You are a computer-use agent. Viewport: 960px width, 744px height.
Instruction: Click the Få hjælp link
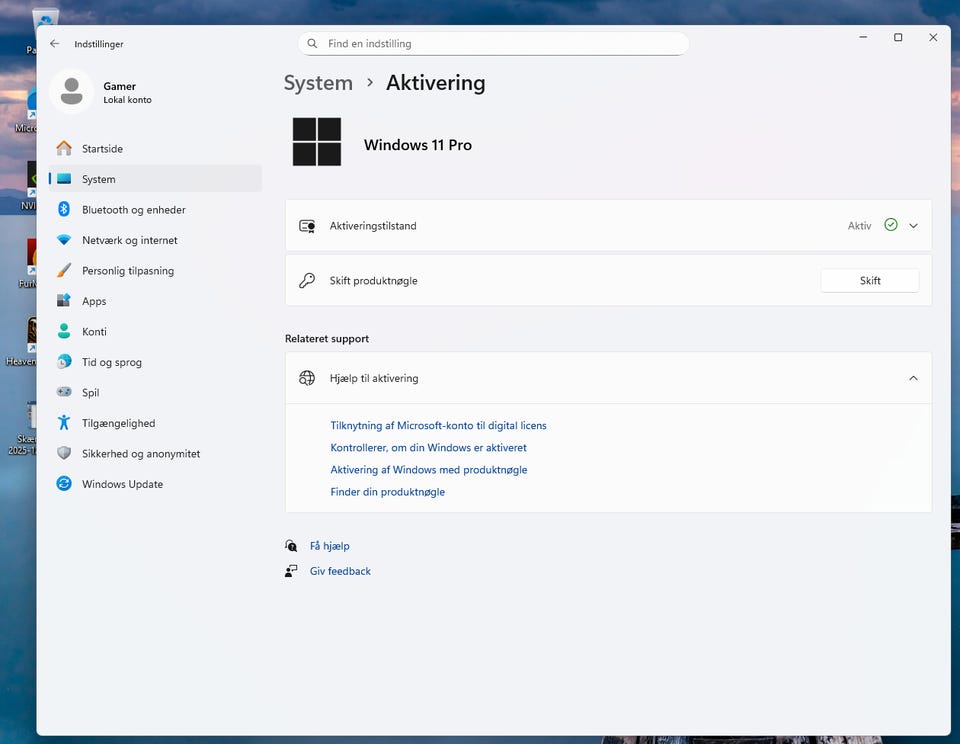coord(329,546)
